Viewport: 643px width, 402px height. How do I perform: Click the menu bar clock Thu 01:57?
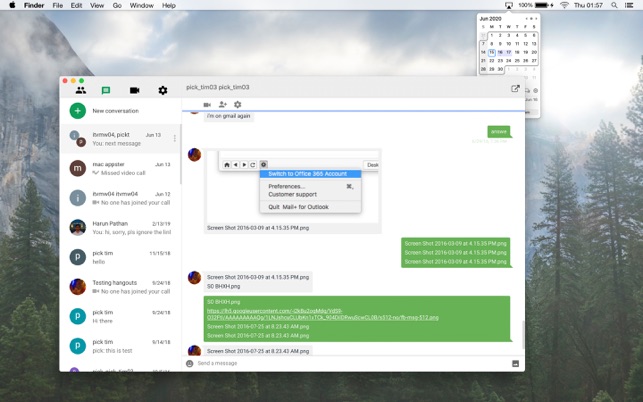tap(588, 5)
